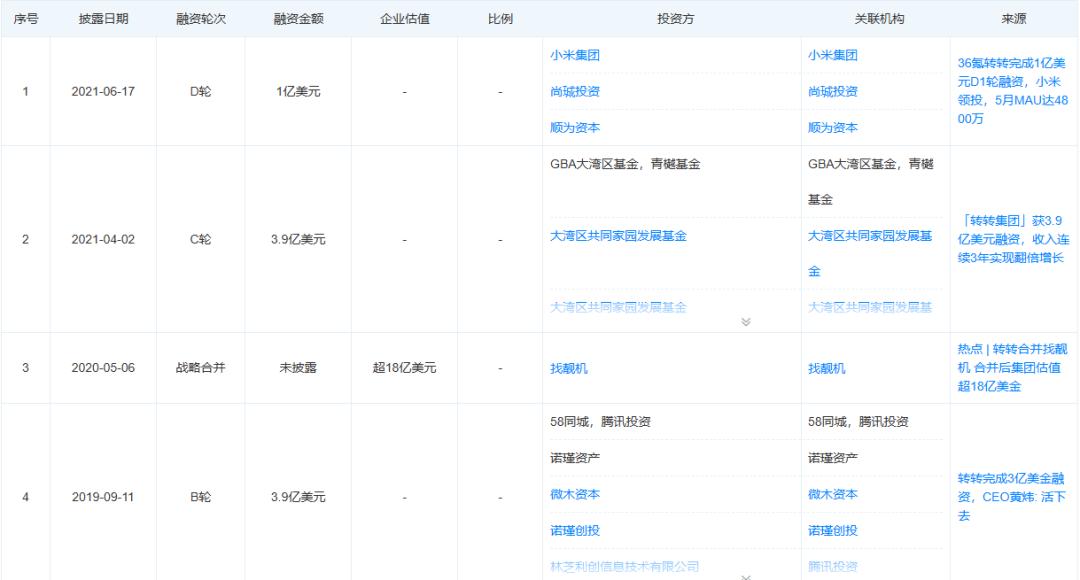Select the date cell 2020-05-06
The image size is (1080, 580).
pos(103,368)
